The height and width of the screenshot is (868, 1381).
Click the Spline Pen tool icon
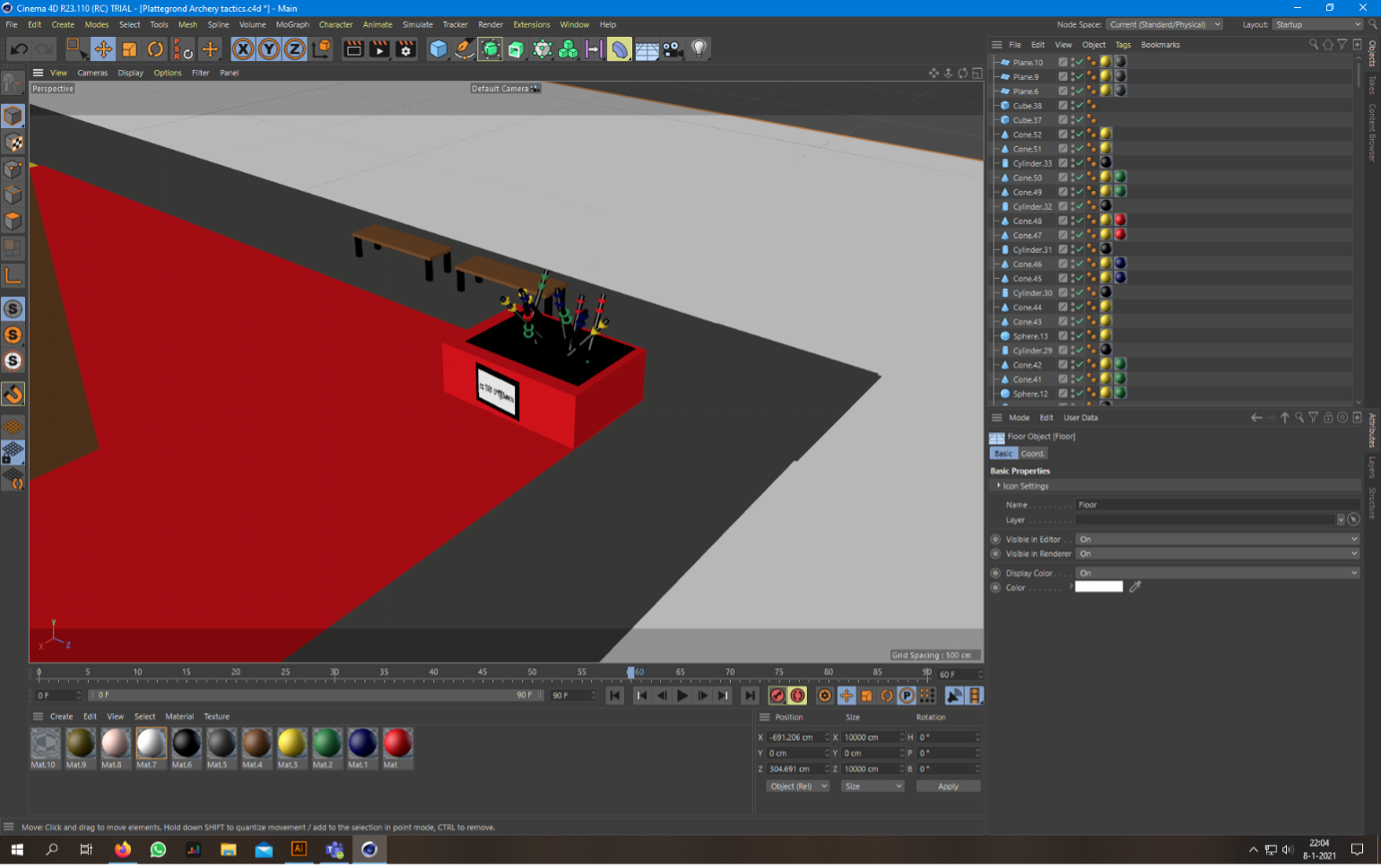point(464,49)
